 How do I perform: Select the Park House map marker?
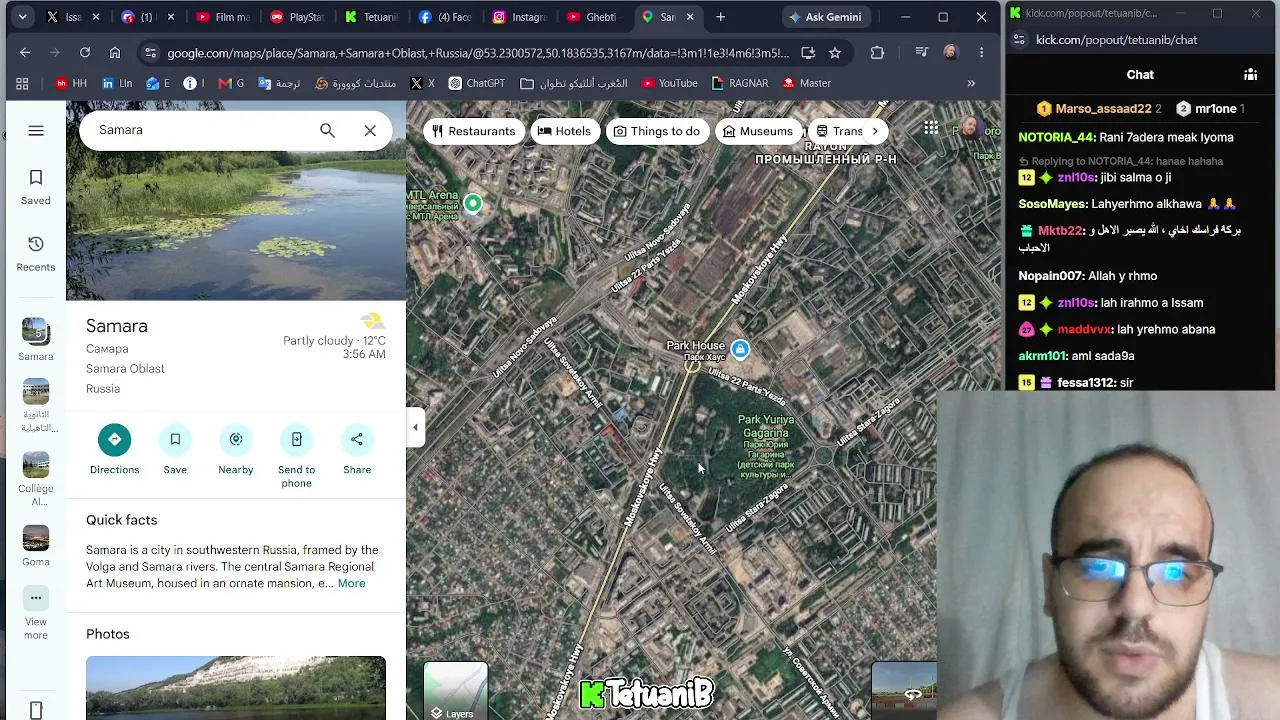(x=740, y=349)
